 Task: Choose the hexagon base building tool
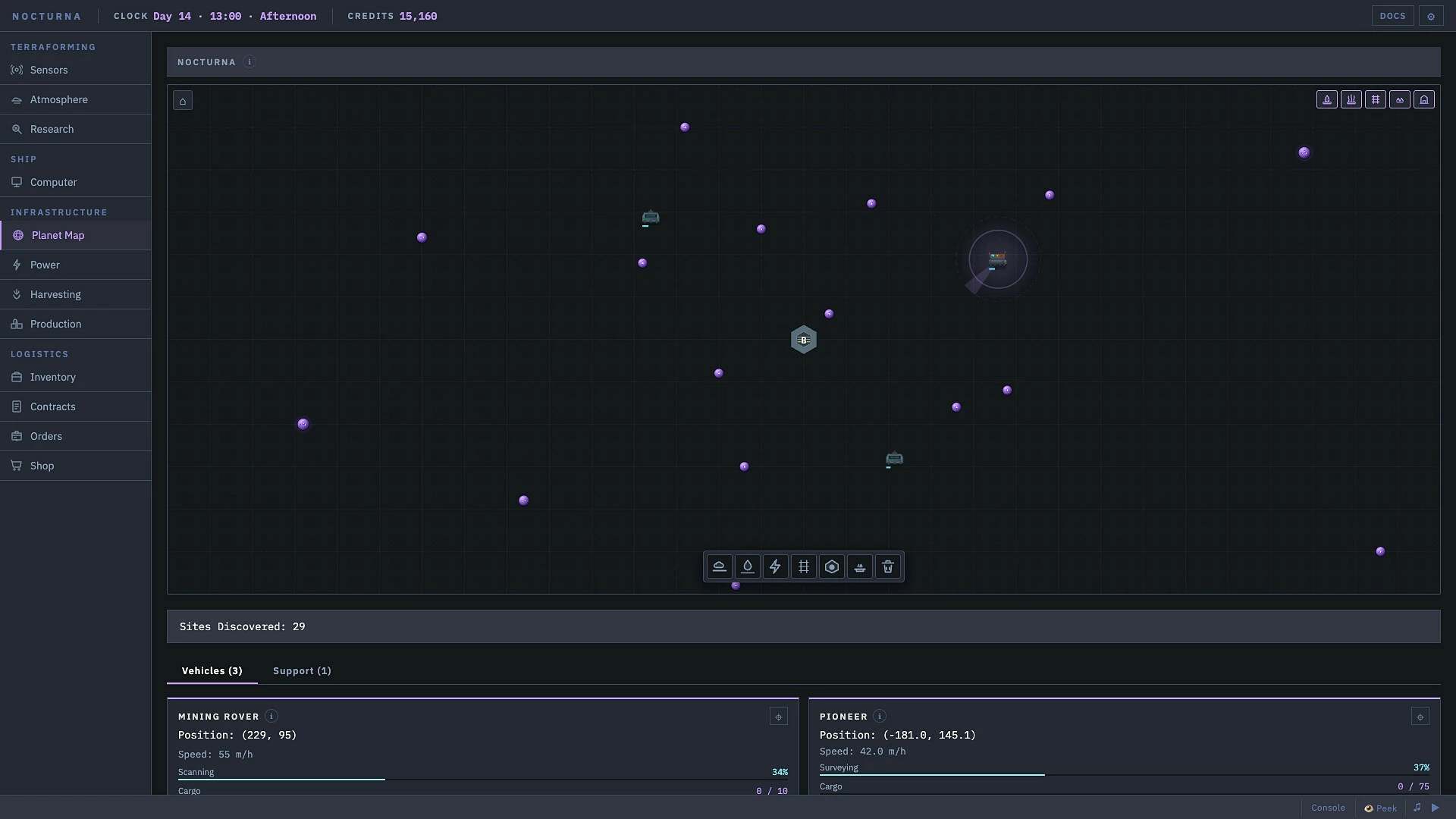pos(832,566)
